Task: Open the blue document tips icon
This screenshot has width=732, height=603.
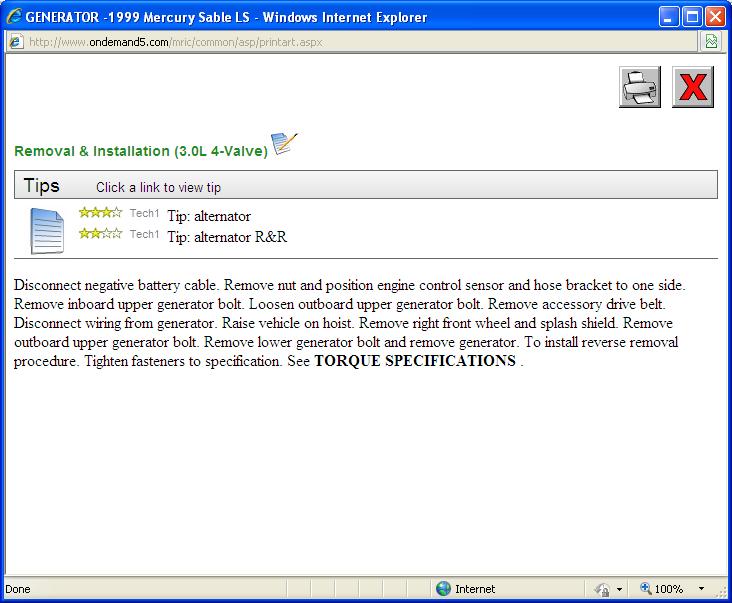Action: tap(47, 231)
